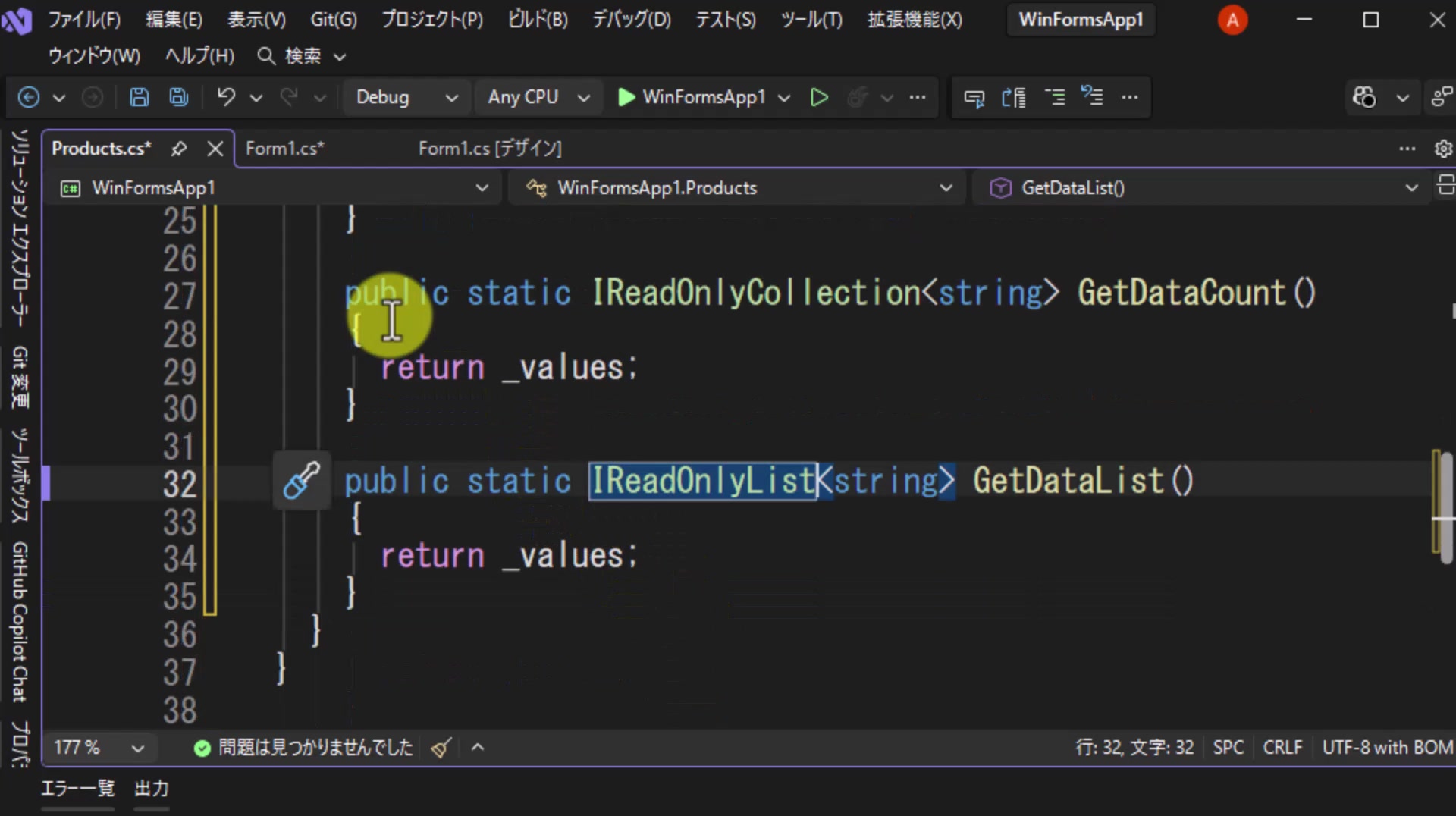This screenshot has height=816, width=1456.
Task: Click the code cleanup broom icon
Action: coord(441,748)
